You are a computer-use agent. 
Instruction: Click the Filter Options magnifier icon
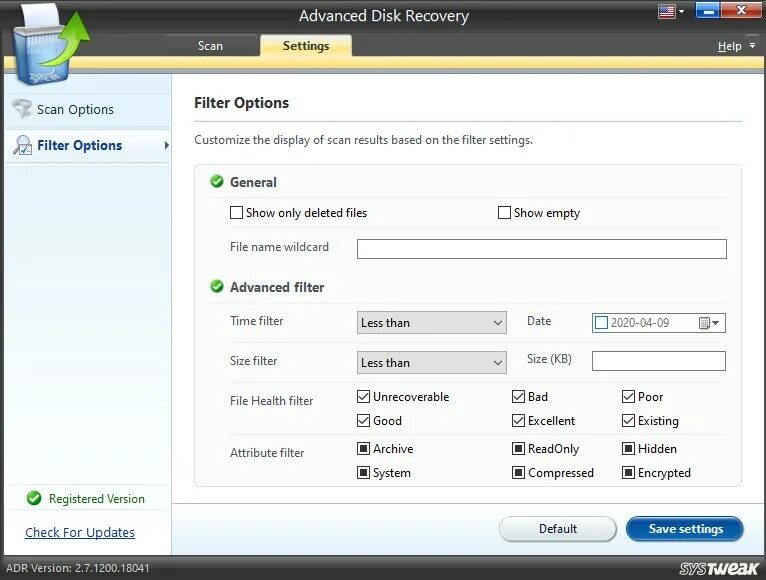click(x=22, y=145)
